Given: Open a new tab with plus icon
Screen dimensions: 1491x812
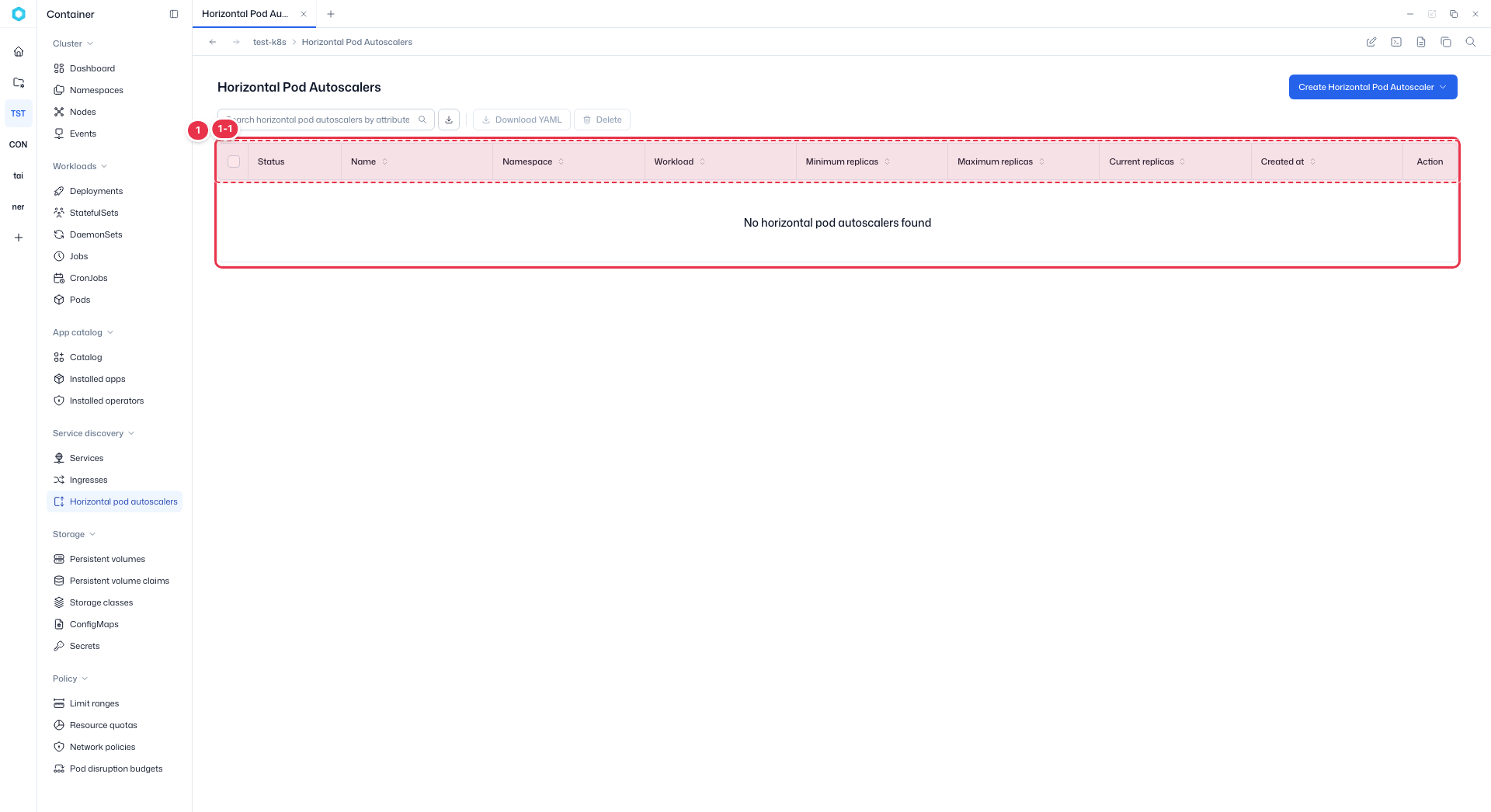Looking at the screenshot, I should tap(331, 14).
